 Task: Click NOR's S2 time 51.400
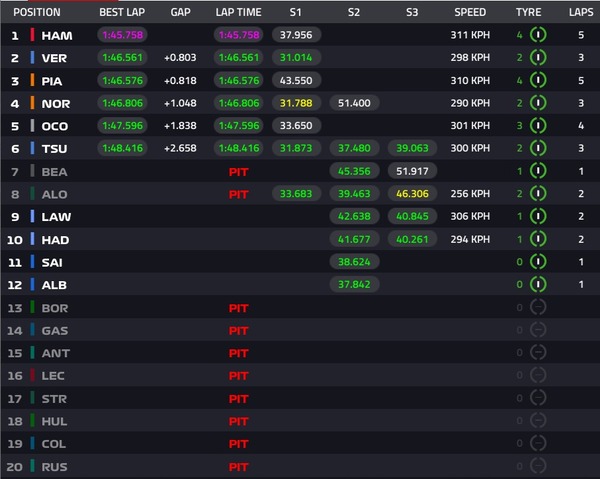pyautogui.click(x=354, y=103)
